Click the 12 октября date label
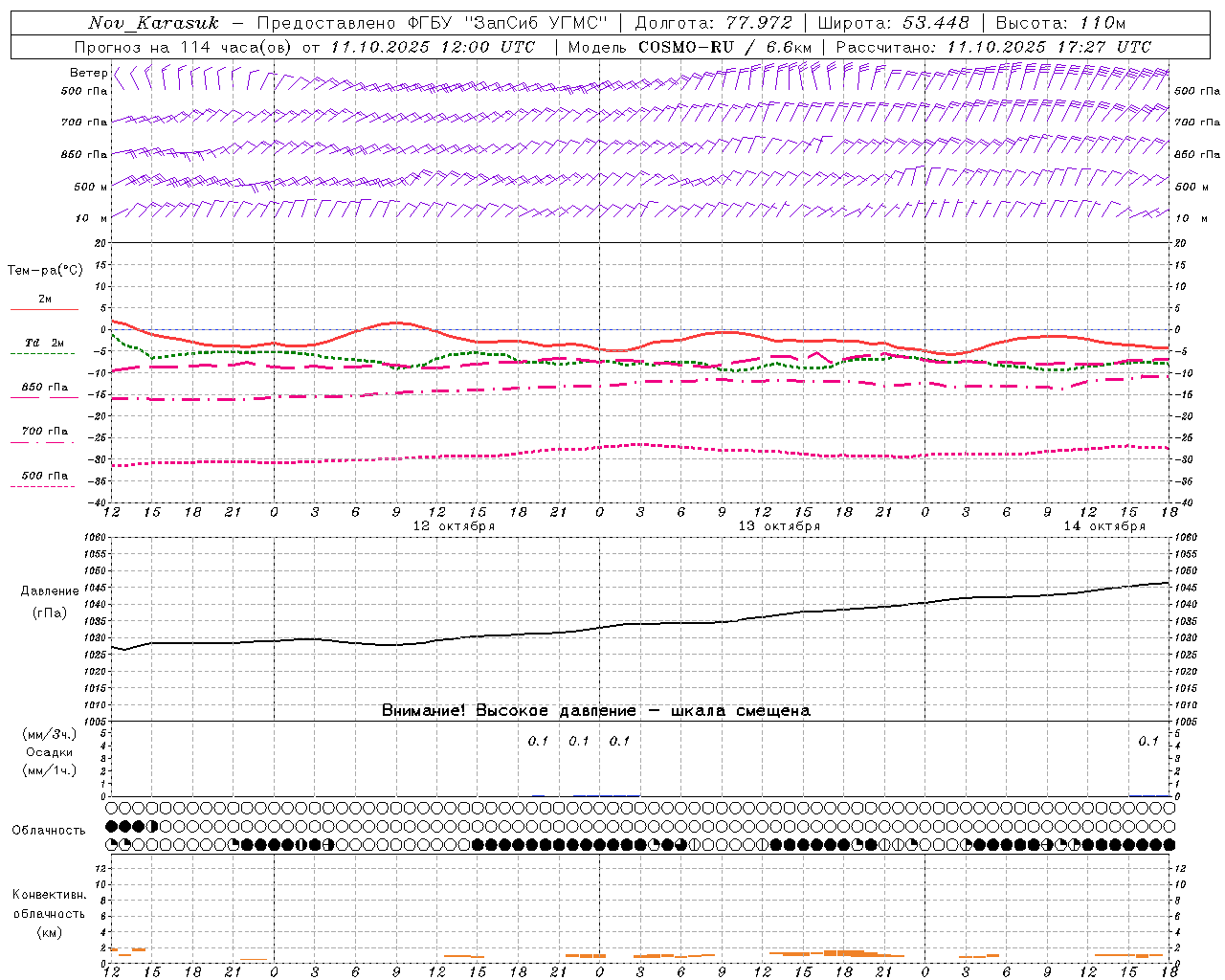This screenshot has height=980, width=1225. click(x=454, y=526)
